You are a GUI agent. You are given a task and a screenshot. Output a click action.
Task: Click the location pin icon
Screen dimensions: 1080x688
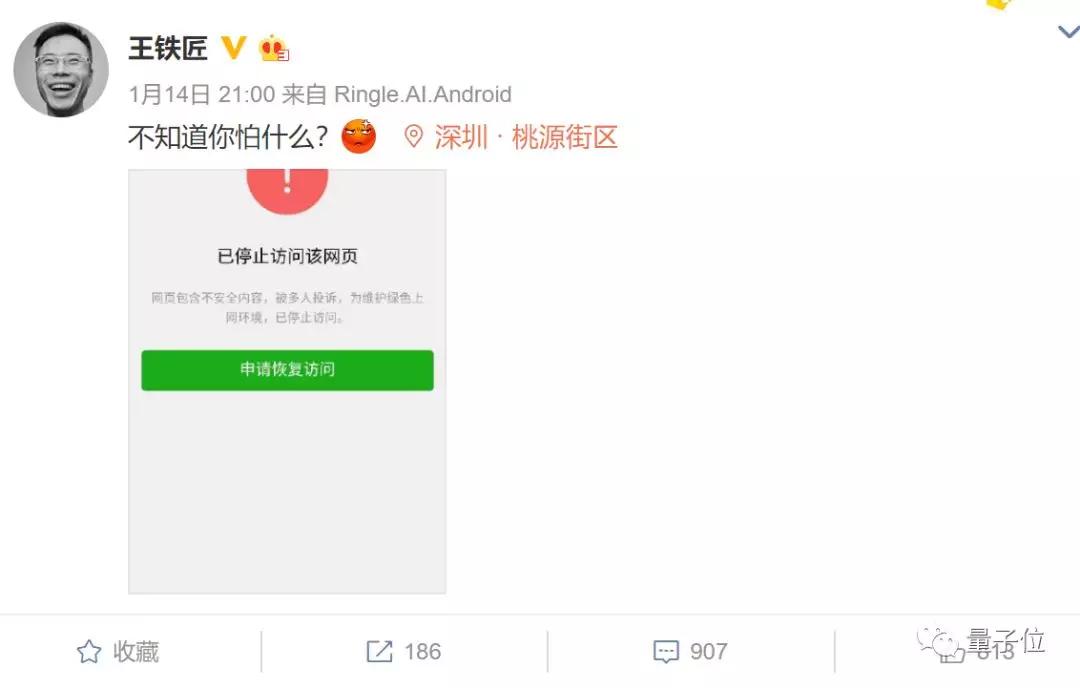(x=413, y=136)
